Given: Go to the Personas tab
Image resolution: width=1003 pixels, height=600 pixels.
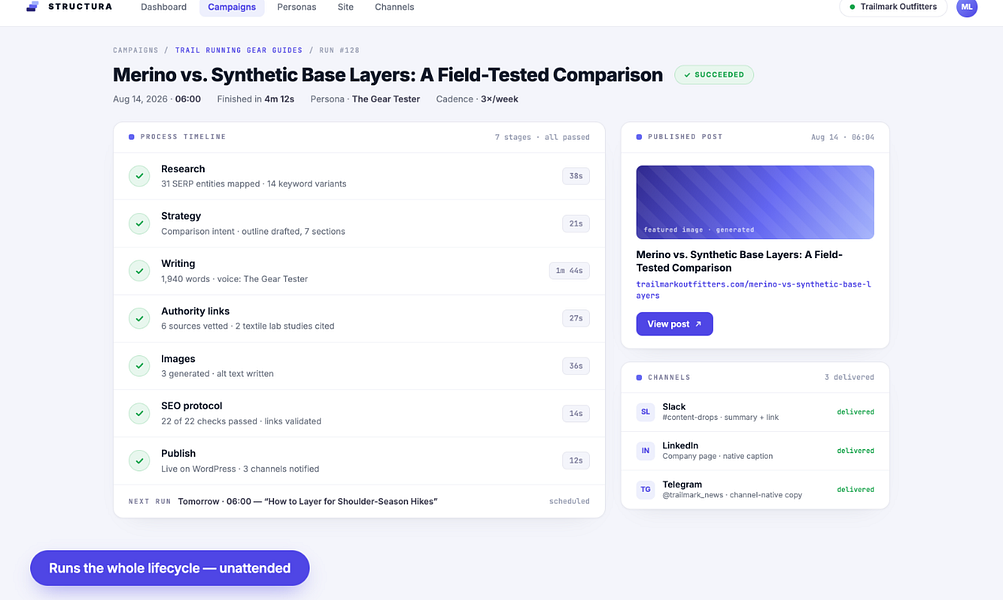Looking at the screenshot, I should coord(297,7).
